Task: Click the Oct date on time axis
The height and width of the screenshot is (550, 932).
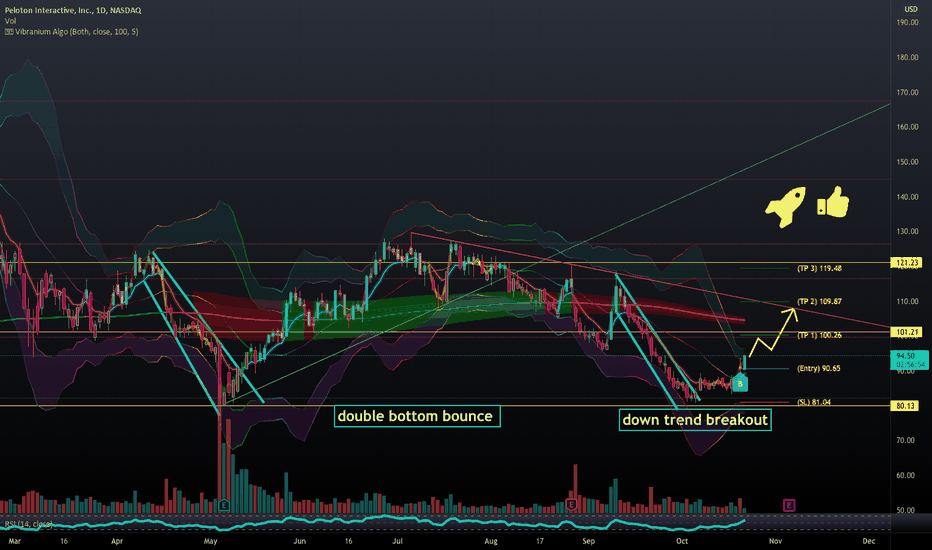Action: pos(682,541)
